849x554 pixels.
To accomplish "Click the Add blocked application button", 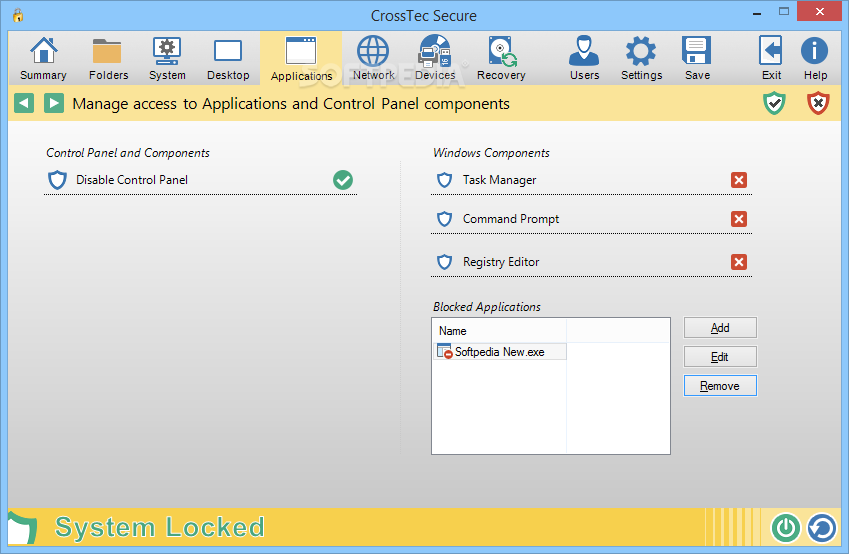I will click(x=720, y=328).
